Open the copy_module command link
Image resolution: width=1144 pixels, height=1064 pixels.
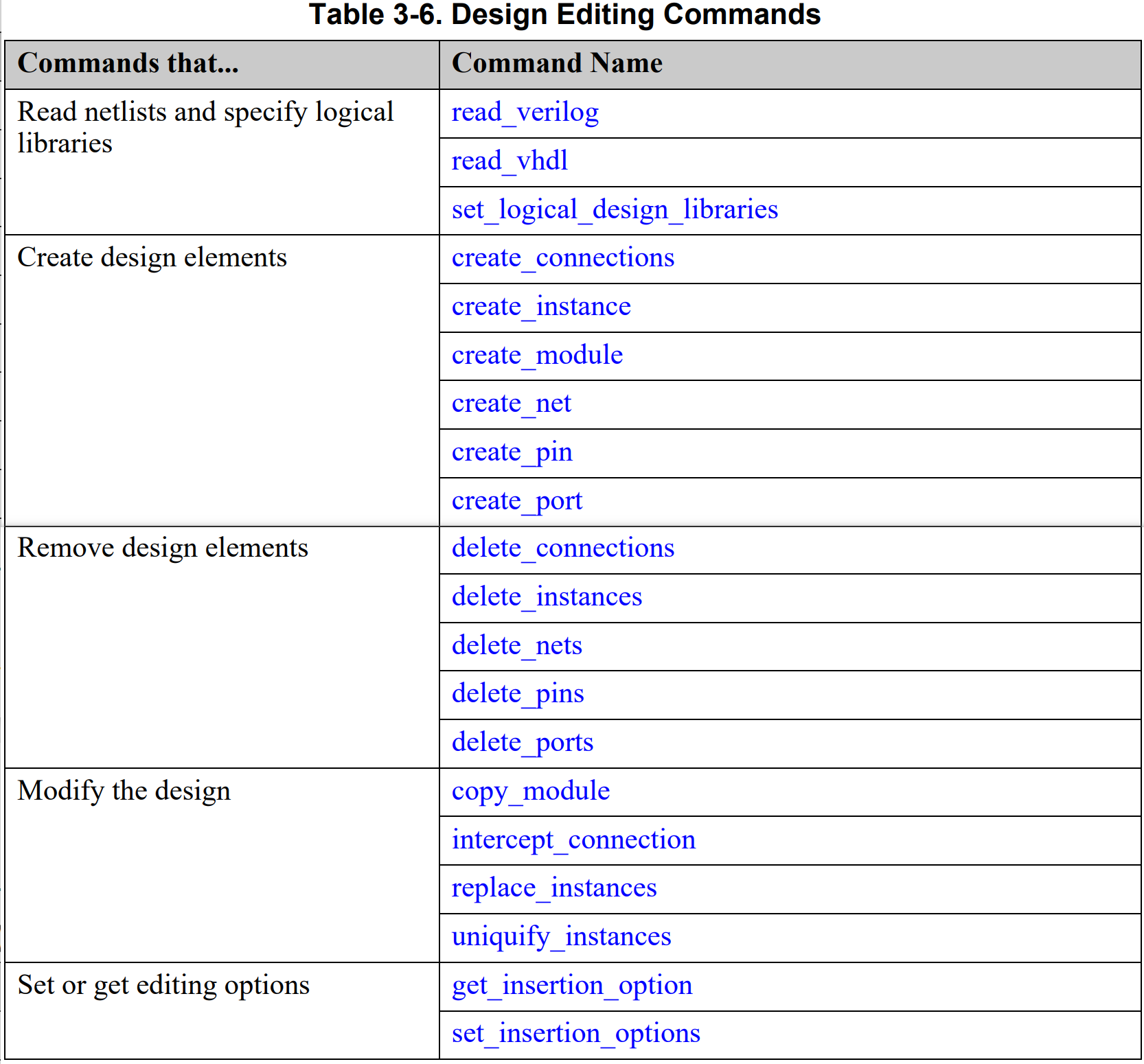tap(530, 792)
